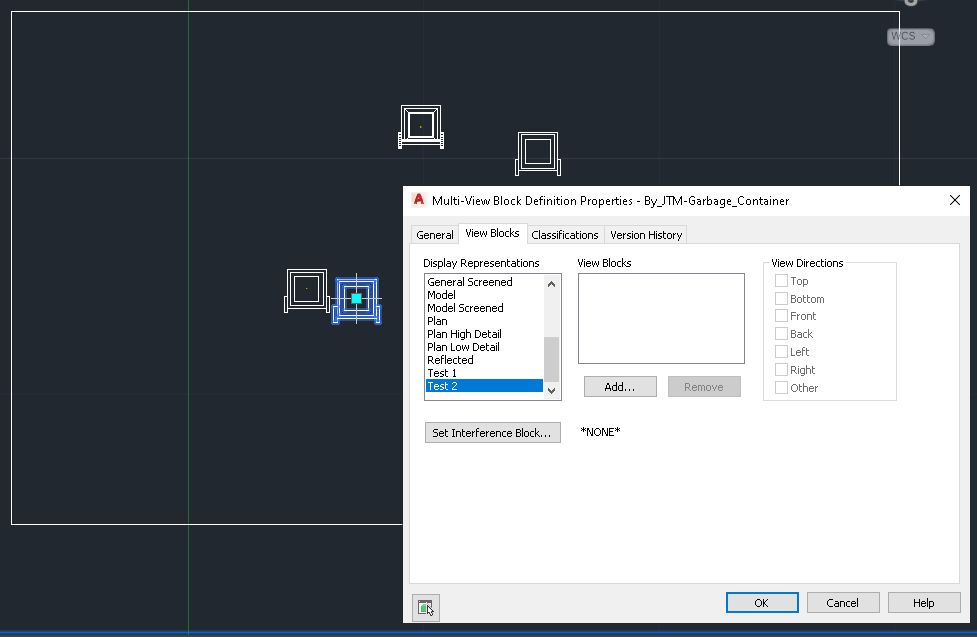The width and height of the screenshot is (977, 637).
Task: Click OK to confirm the definition properties
Action: coord(762,602)
